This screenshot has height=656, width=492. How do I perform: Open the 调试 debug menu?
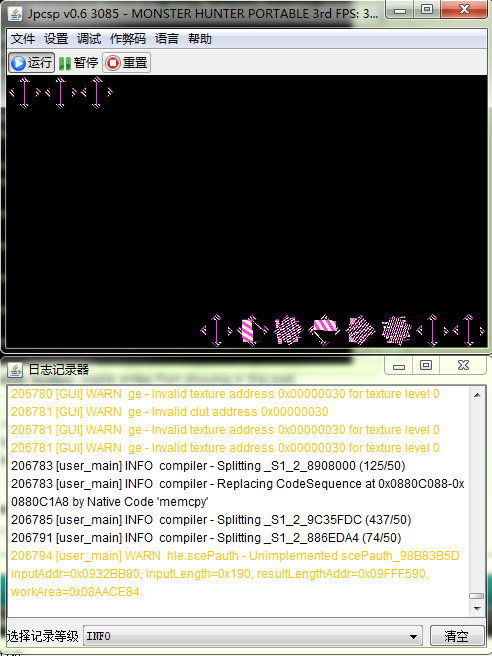(x=89, y=39)
